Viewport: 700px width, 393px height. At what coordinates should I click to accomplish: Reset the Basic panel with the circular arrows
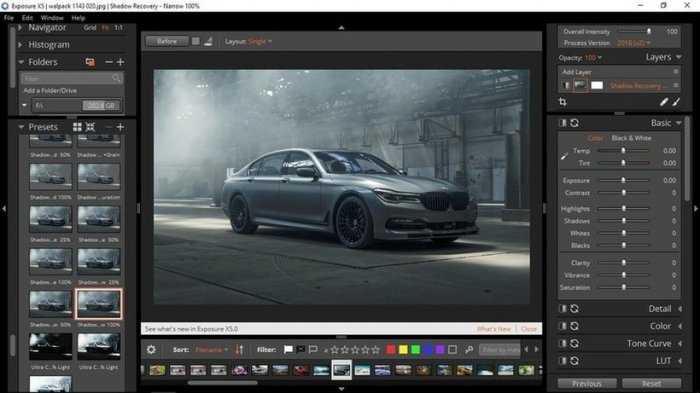[575, 123]
